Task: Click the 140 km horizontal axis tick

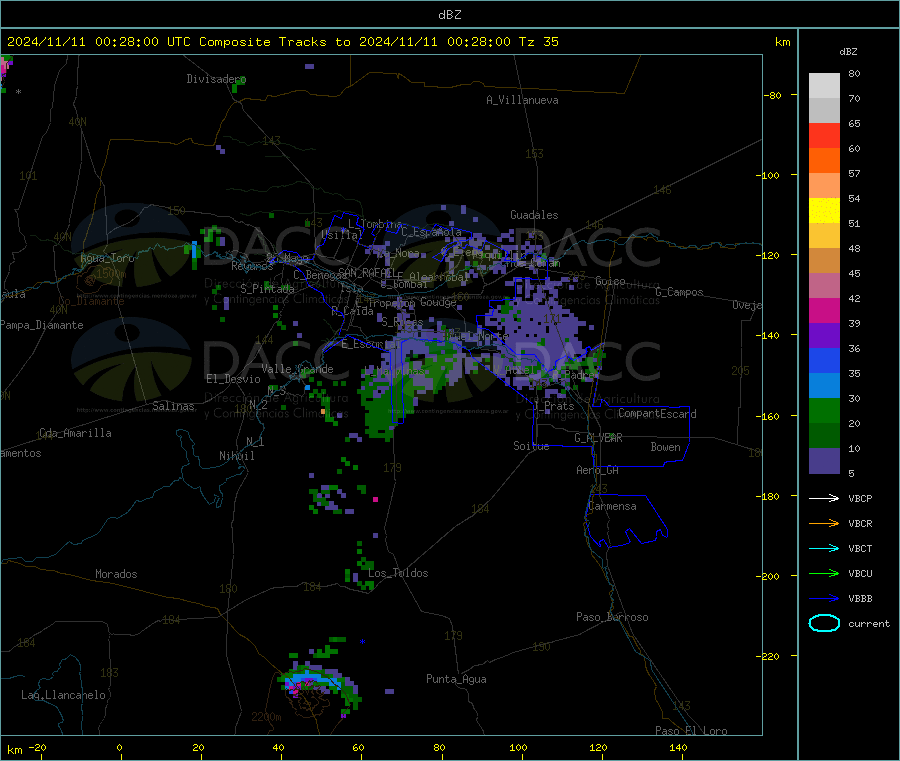Action: tap(678, 747)
